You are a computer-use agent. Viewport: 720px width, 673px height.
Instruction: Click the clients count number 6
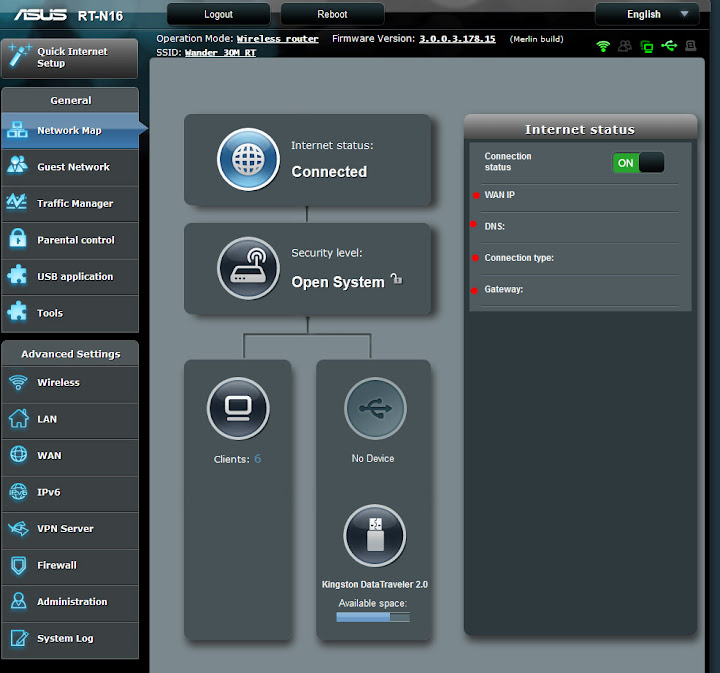[x=258, y=459]
